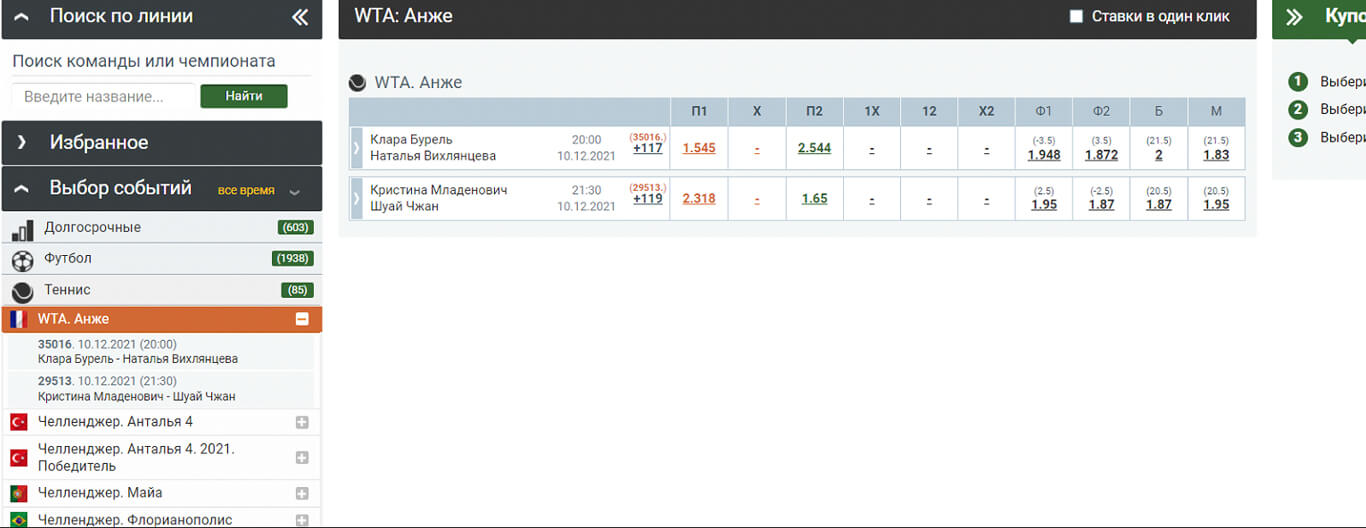Expand Челленджер. Анталья 4 with plus icon
Screen dimensions: 1366x528
[x=302, y=422]
